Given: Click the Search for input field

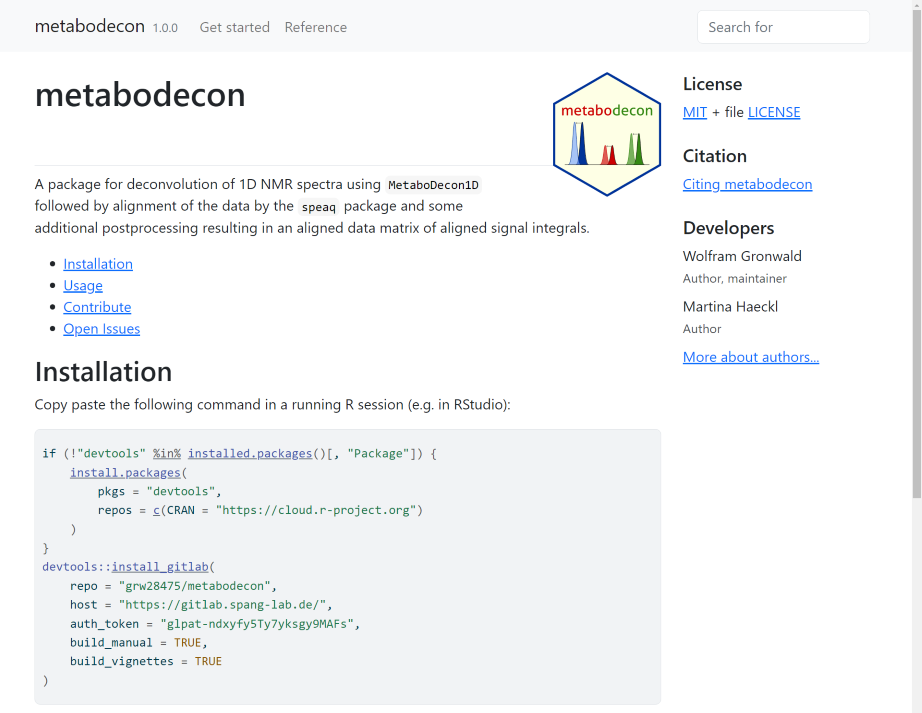Looking at the screenshot, I should (782, 27).
